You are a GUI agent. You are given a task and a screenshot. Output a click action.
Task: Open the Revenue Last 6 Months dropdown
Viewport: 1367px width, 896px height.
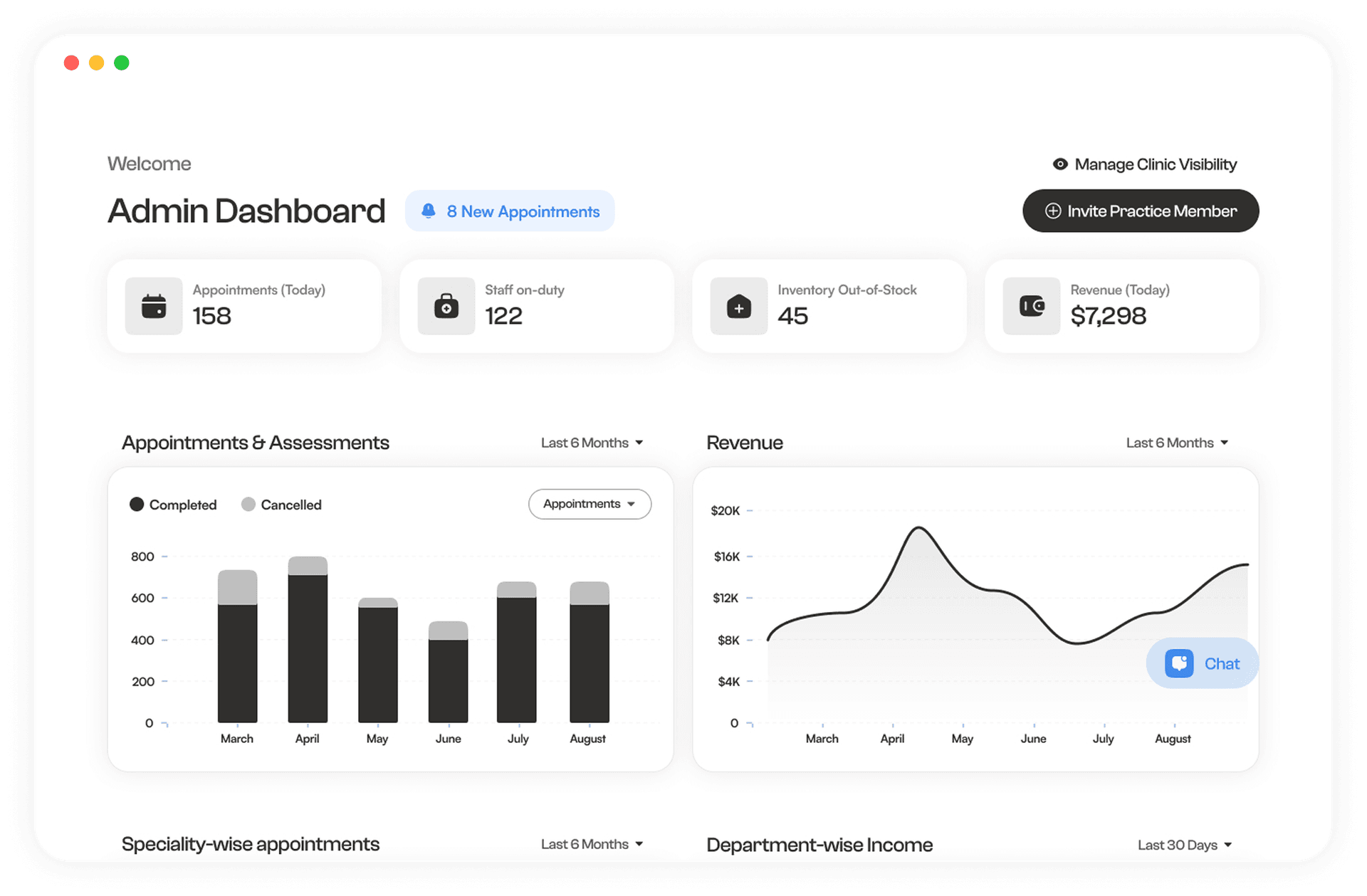[1177, 443]
